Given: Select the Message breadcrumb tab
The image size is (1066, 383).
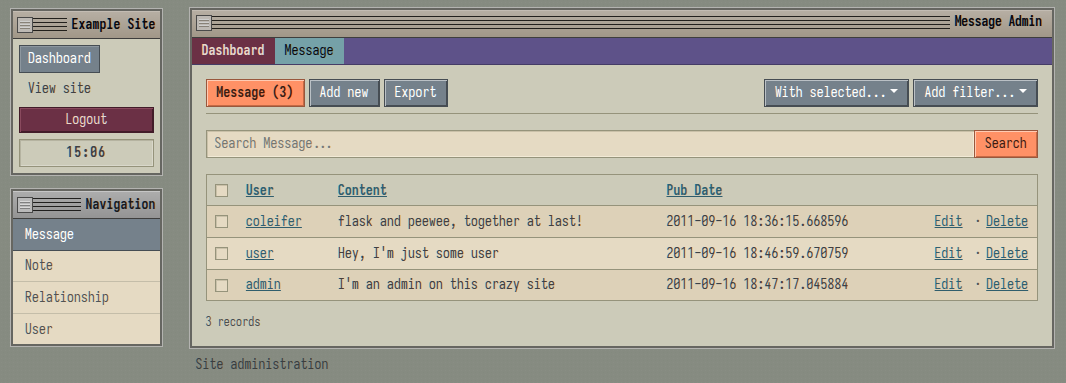Looking at the screenshot, I should [x=309, y=51].
